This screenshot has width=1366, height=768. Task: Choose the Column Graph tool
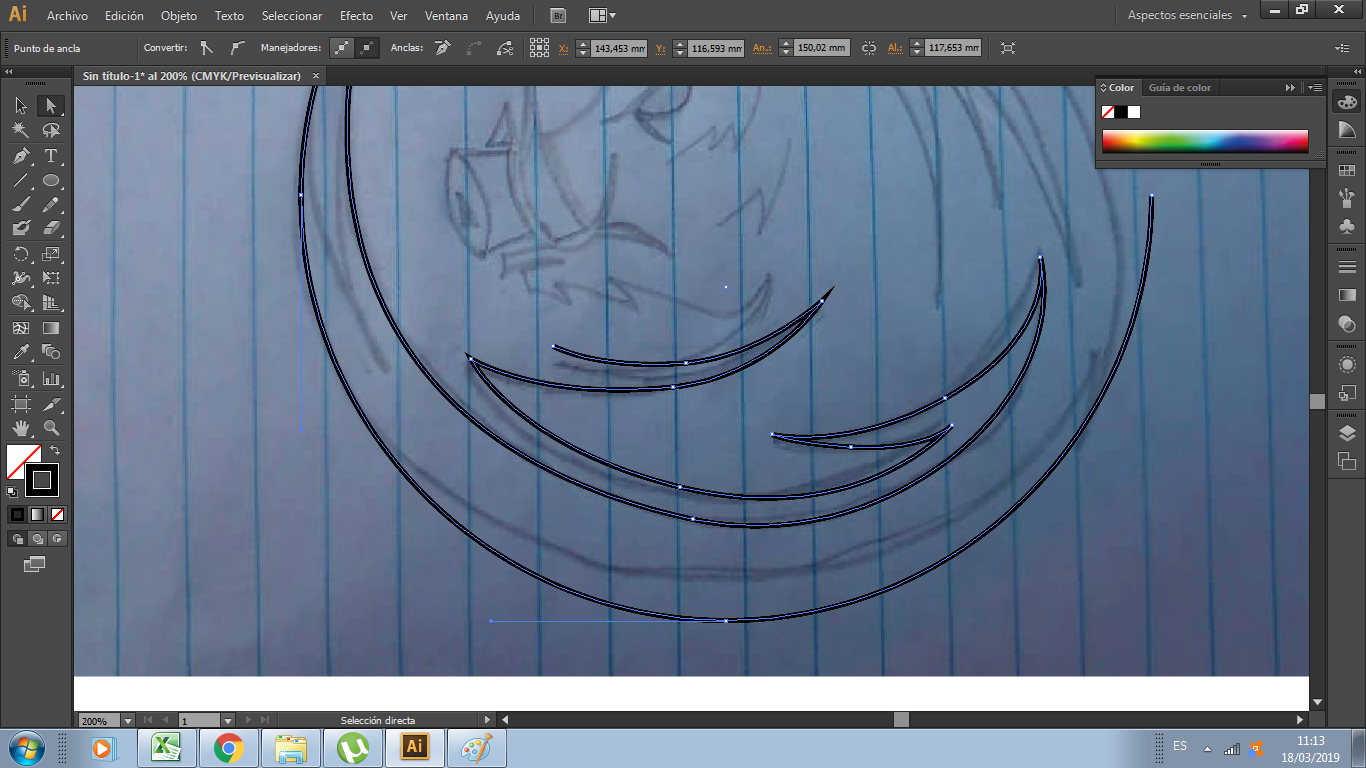[51, 379]
